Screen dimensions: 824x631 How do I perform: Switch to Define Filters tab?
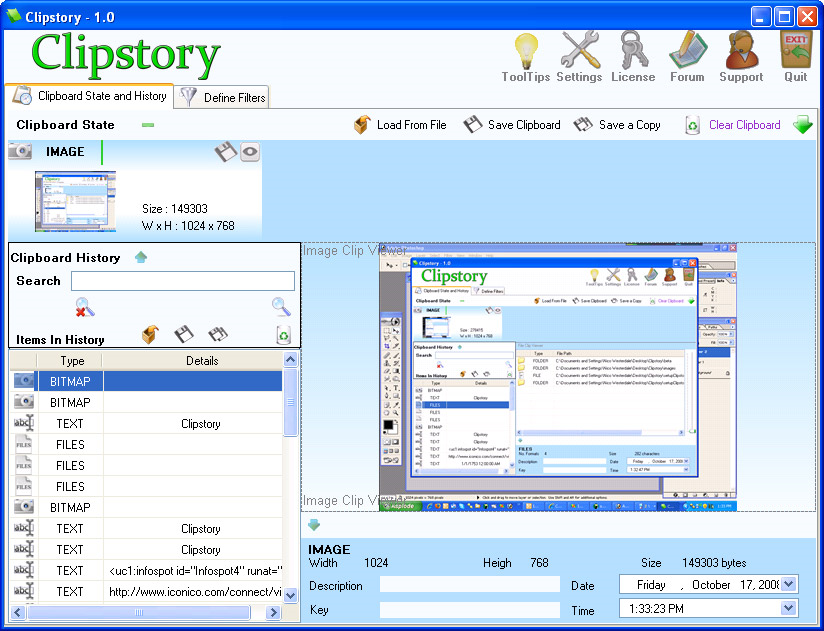[222, 97]
